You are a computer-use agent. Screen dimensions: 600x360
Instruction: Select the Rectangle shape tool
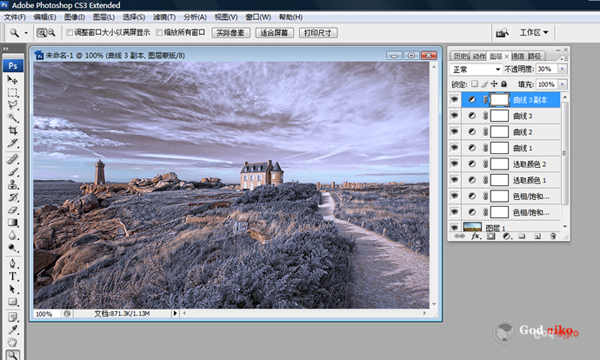click(12, 302)
